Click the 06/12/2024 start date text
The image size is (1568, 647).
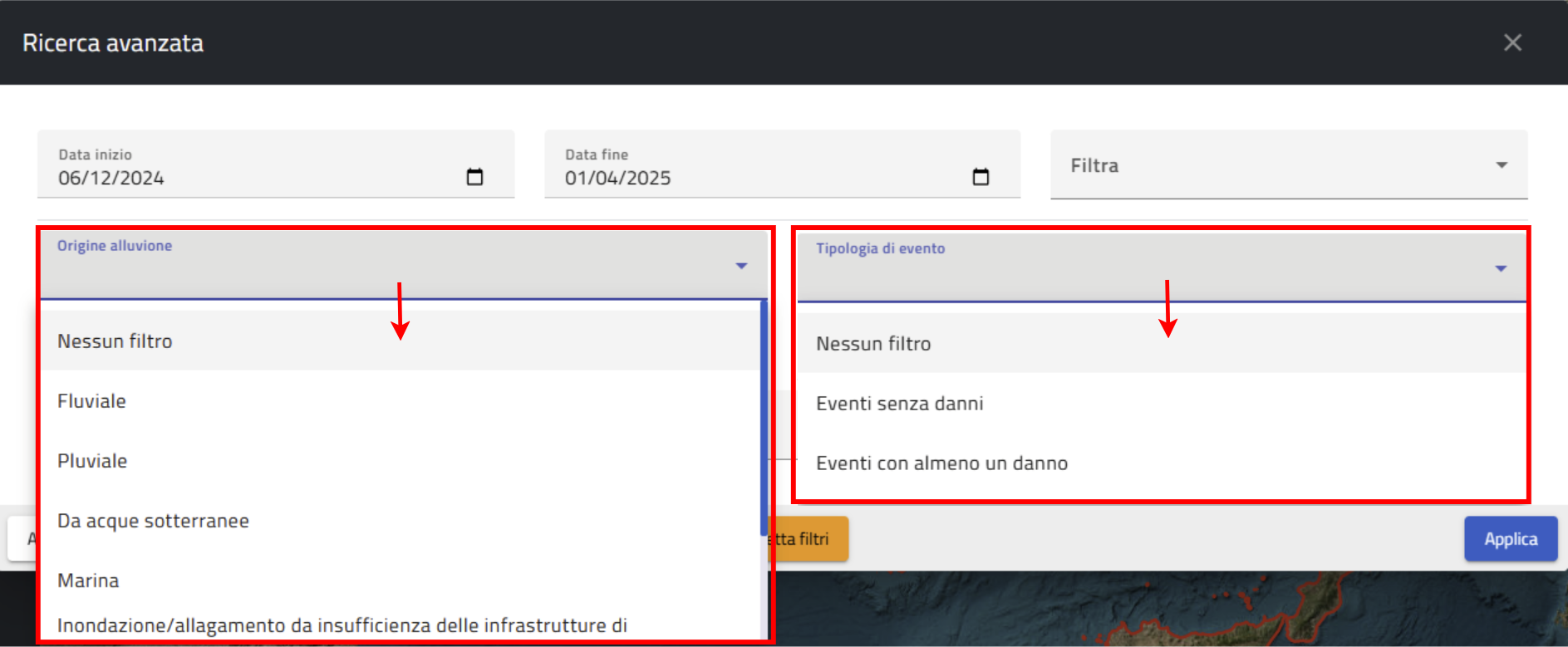(x=111, y=178)
